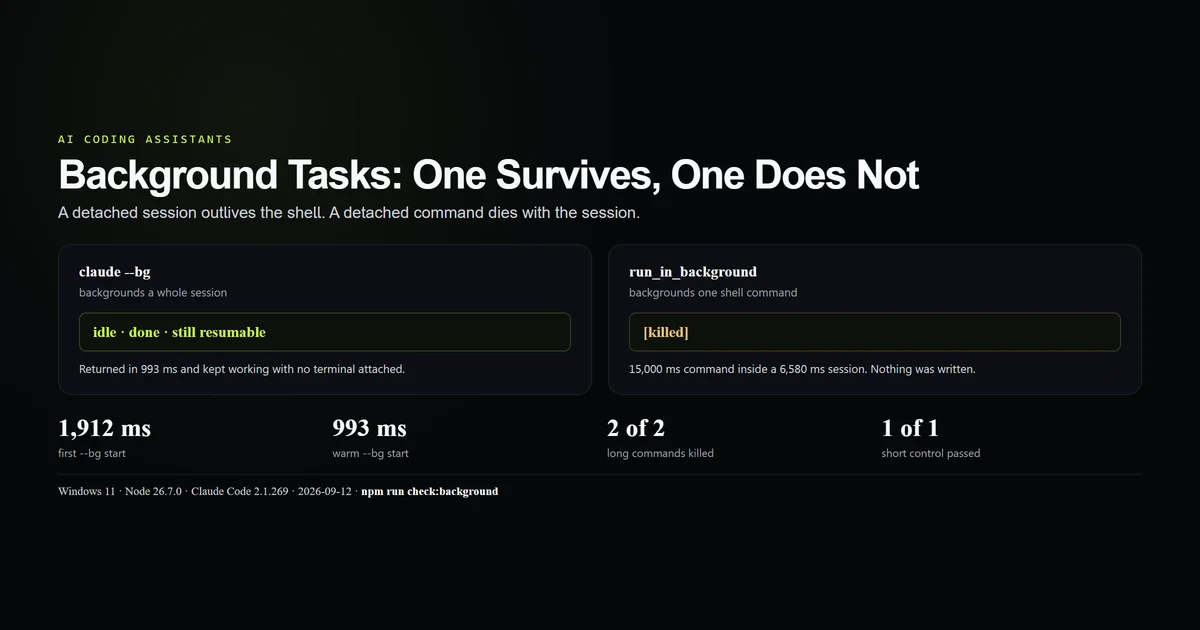The image size is (1200, 630).
Task: Click the '15,000 ms command' note text
Action: coord(802,369)
